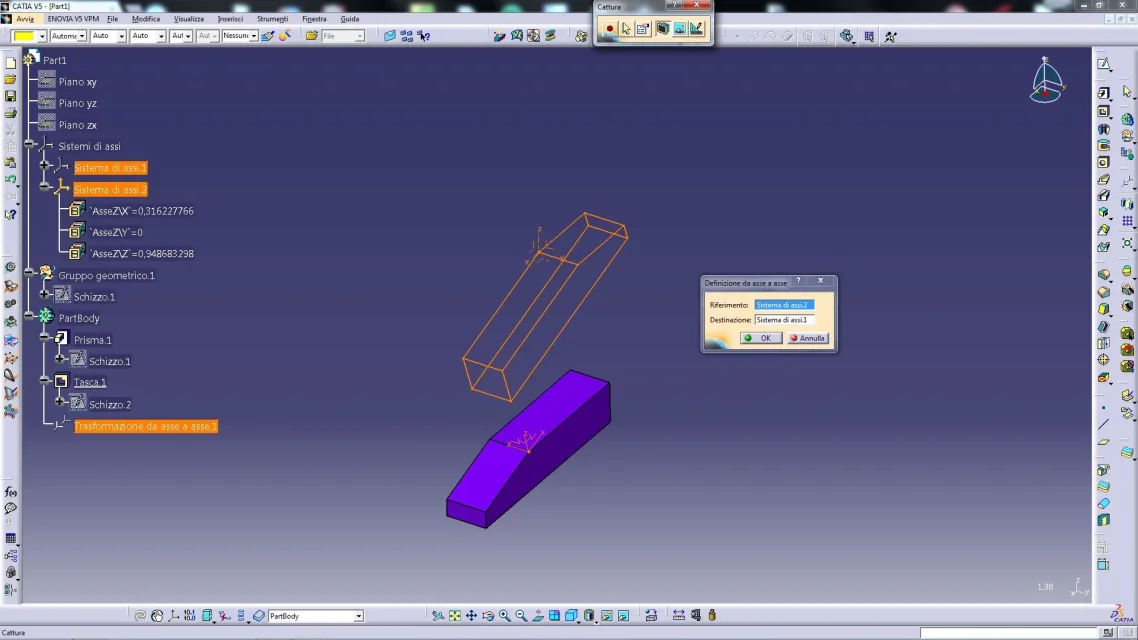1138x640 pixels.
Task: Click the Destinazione field in the dialog
Action: (785, 320)
